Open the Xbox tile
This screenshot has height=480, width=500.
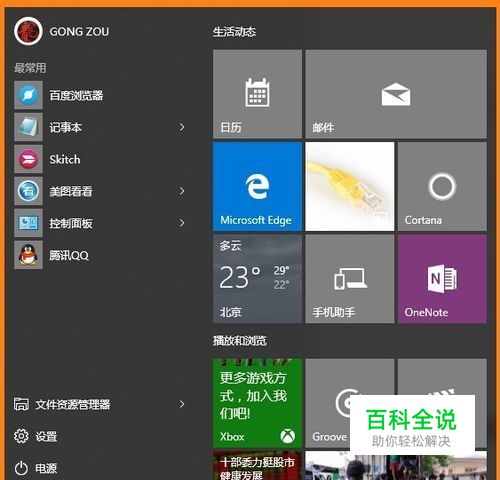[257, 403]
